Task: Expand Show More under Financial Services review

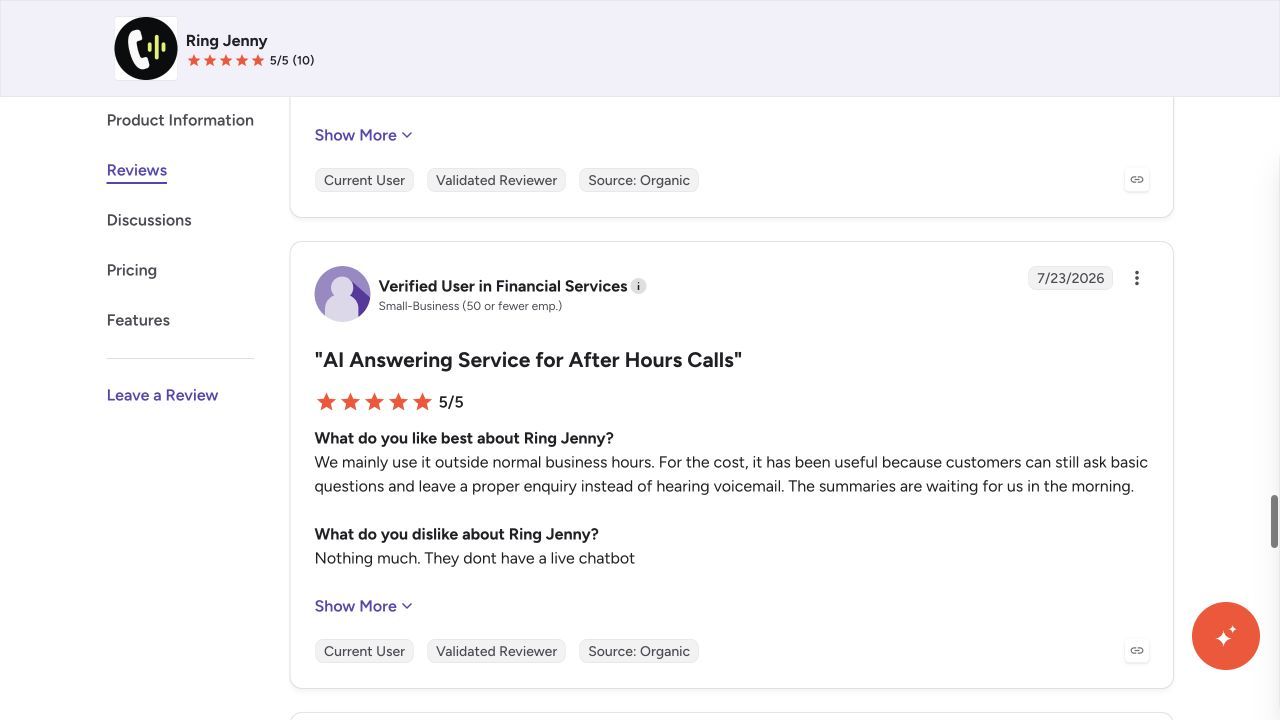Action: (x=364, y=606)
